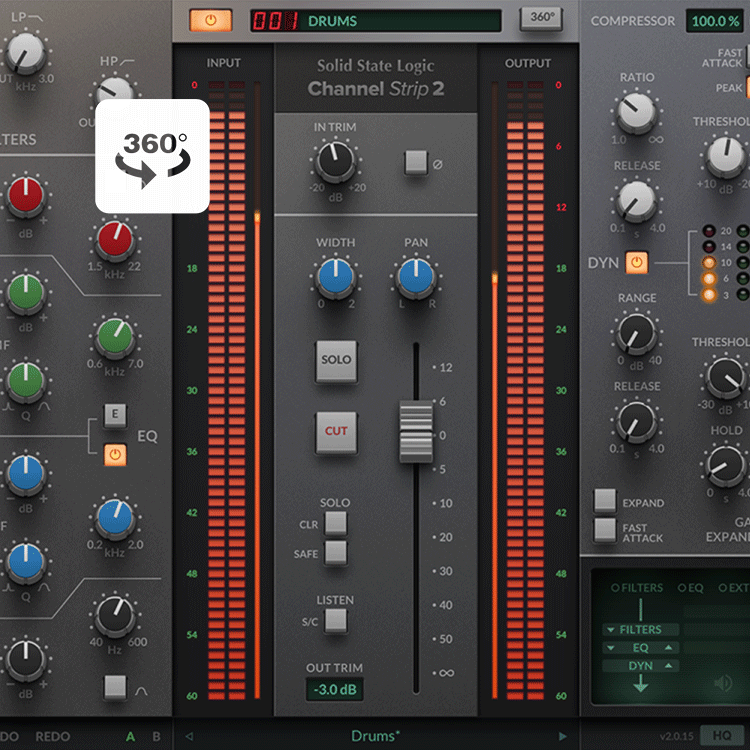The width and height of the screenshot is (750, 750).
Task: Click the blue WIDTH knob
Action: 335,277
